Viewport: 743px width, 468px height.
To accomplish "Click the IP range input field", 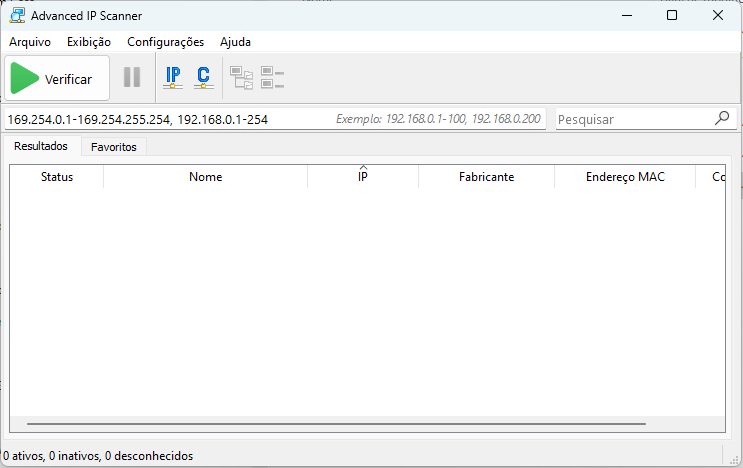I will [275, 119].
